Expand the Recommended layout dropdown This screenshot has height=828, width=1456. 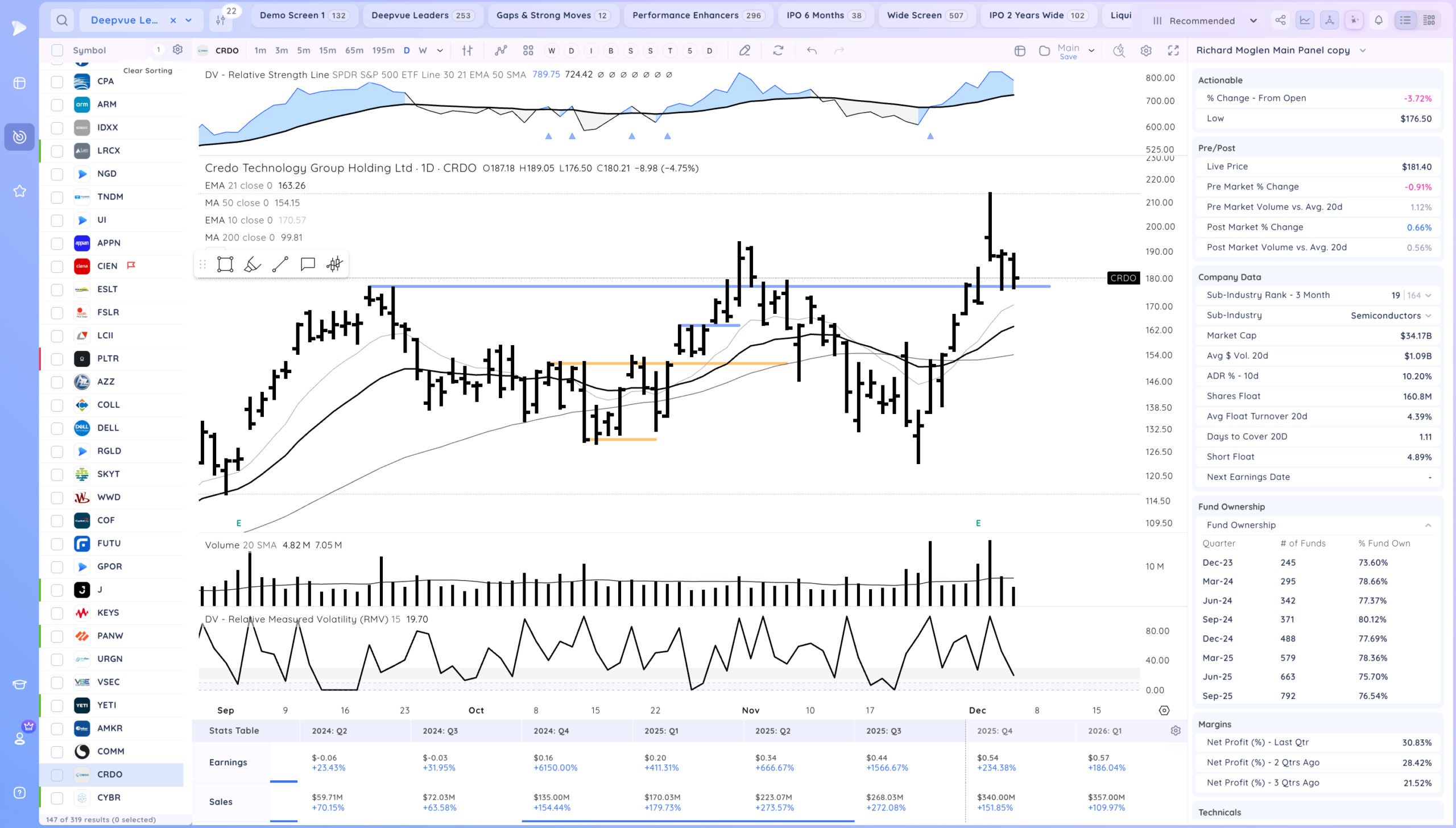coord(1254,20)
